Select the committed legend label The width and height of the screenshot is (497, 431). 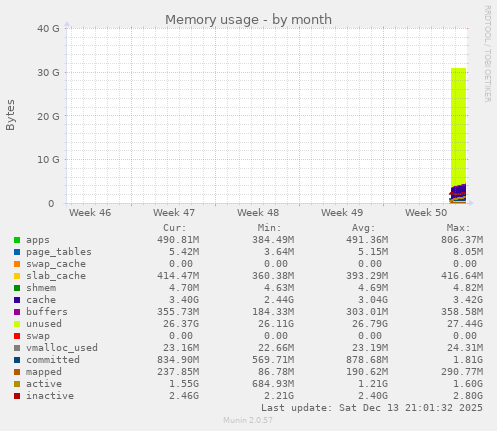[x=53, y=360]
